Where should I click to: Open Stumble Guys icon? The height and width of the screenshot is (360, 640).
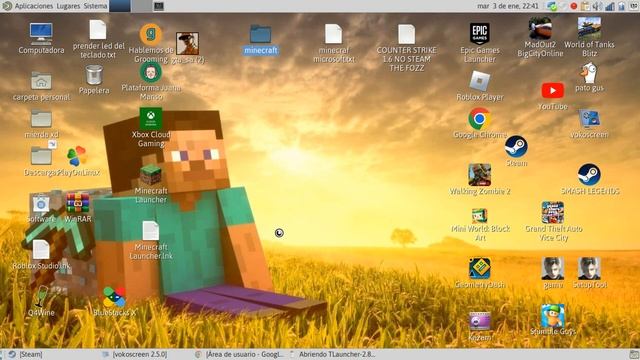tap(553, 315)
